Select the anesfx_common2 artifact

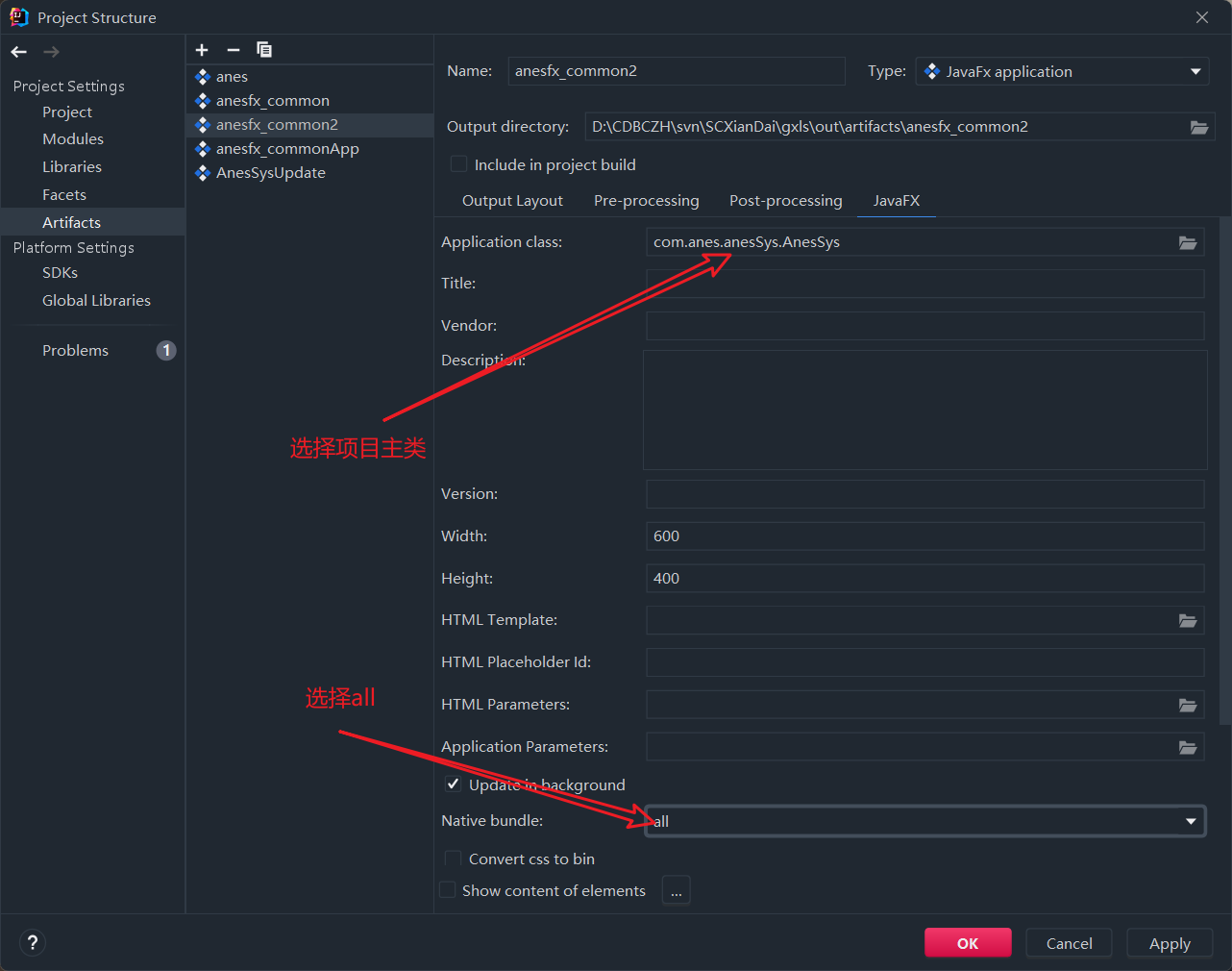tap(308, 125)
